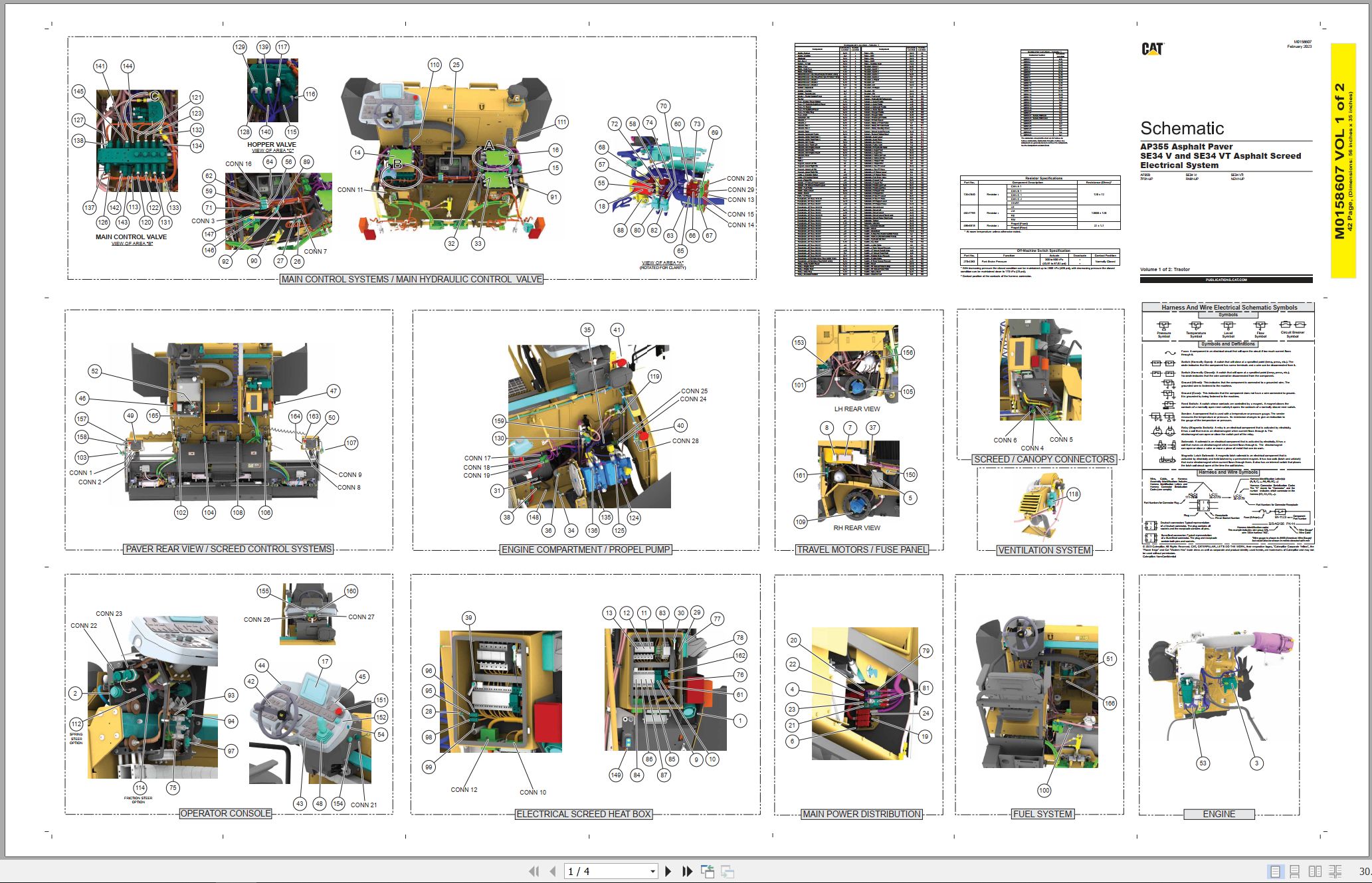Select the ENGINE section label
The image size is (1372, 883).
pyautogui.click(x=1219, y=814)
